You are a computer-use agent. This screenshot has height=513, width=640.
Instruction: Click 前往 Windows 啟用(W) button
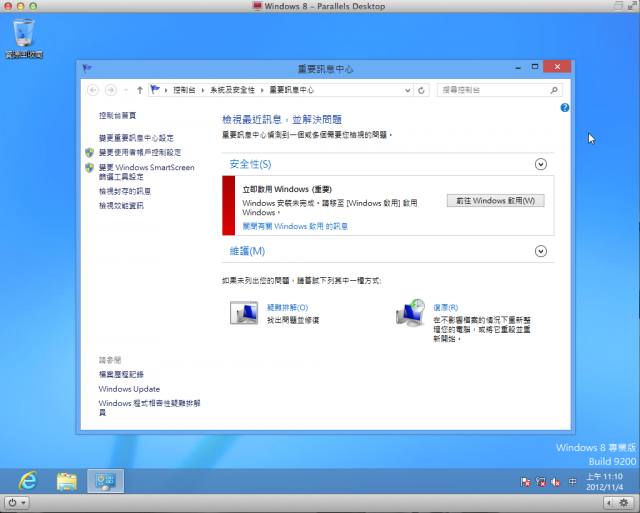[496, 200]
